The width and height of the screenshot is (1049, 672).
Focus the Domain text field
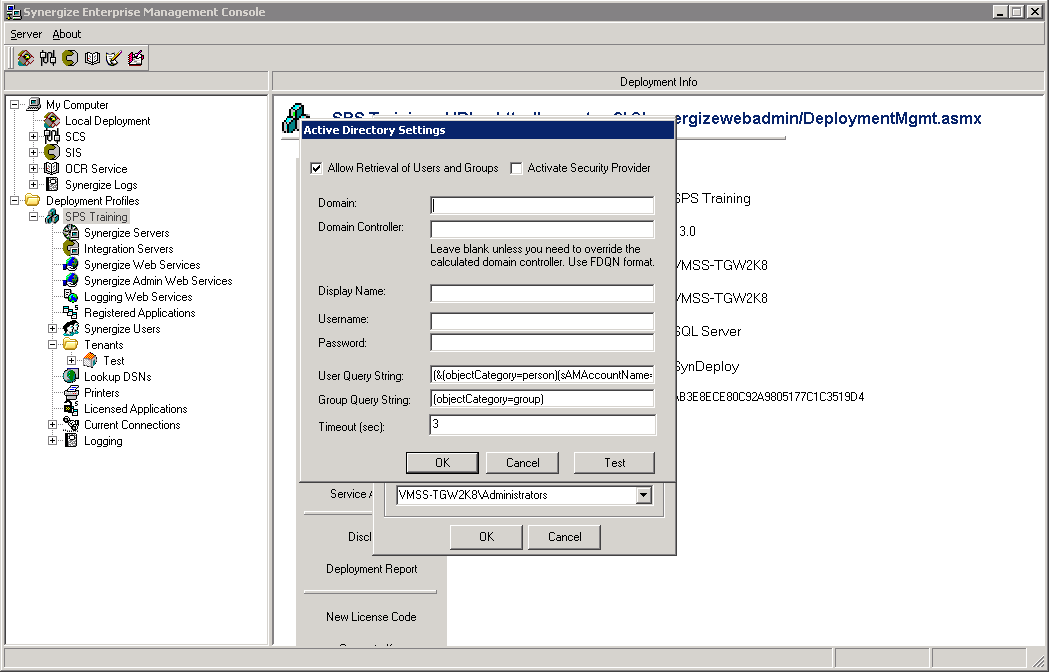542,205
